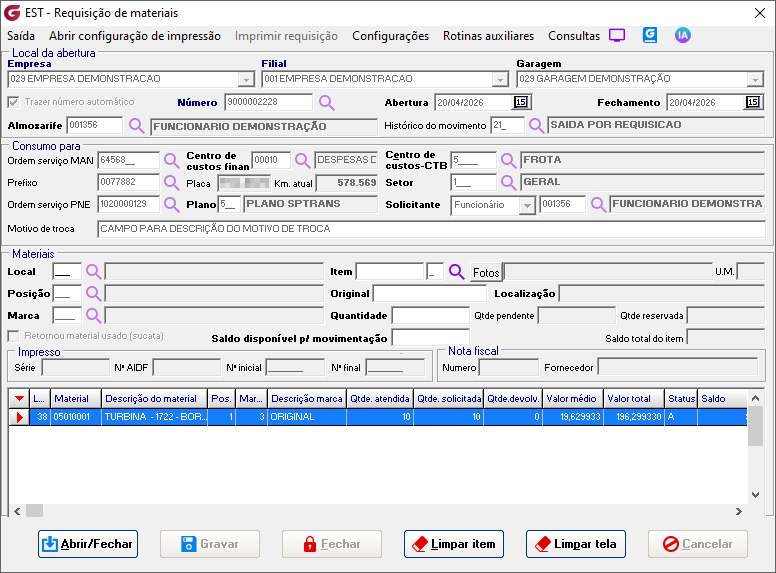Select material code cell 05010001
Screen dimensions: 776x573
(76, 417)
